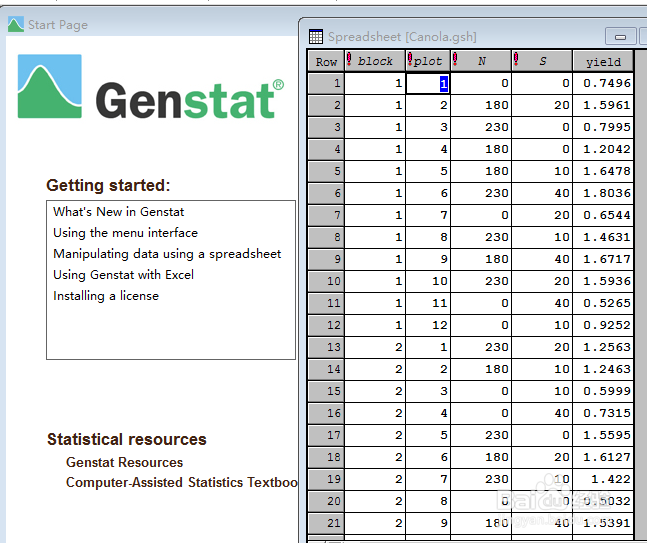Click the Genstat logo on Start Page
The height and width of the screenshot is (543, 647).
point(151,86)
